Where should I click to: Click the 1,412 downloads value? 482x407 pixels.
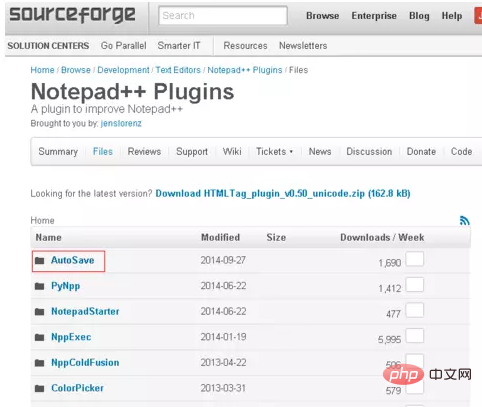coord(389,289)
